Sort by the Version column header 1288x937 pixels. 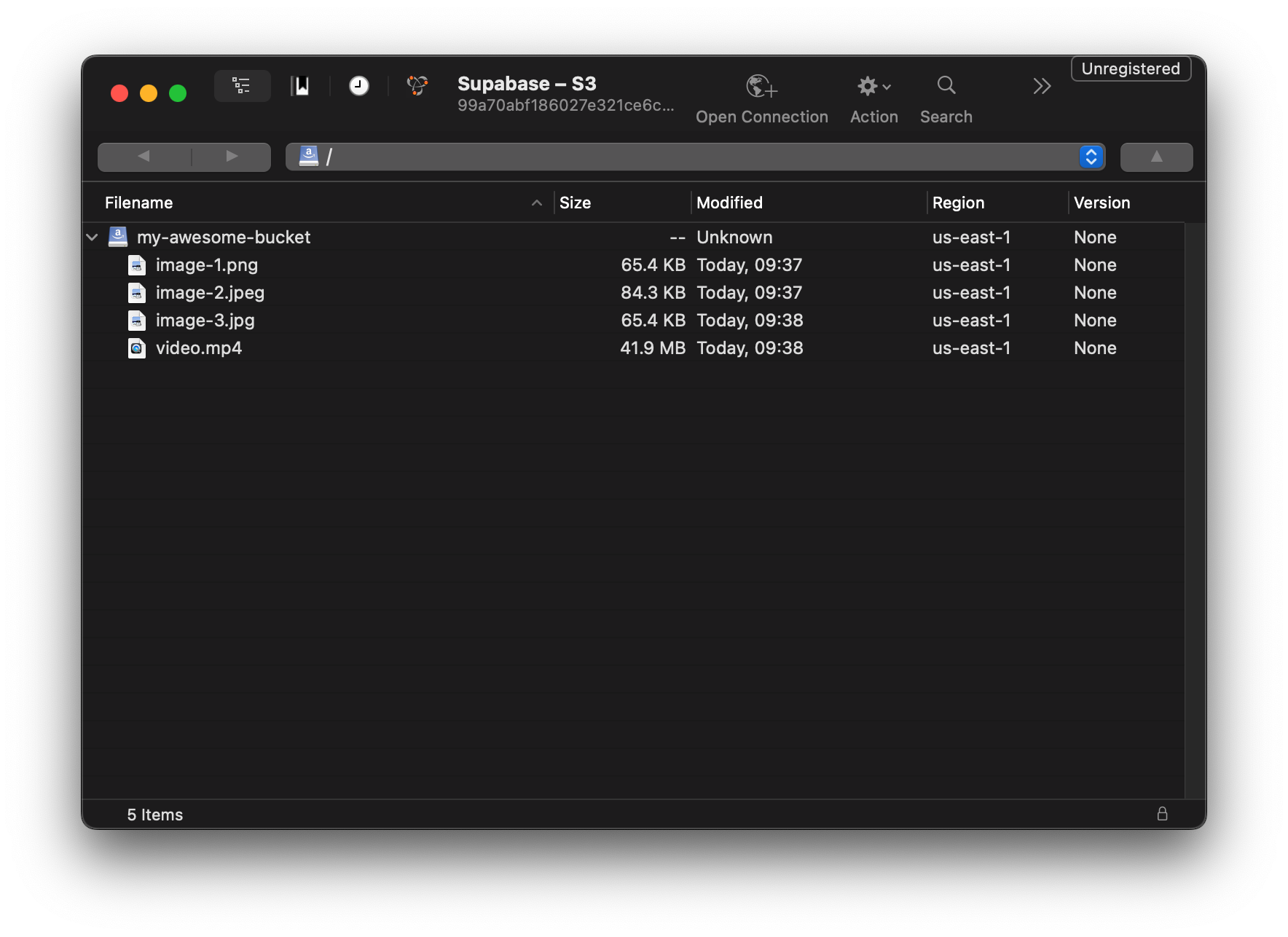coord(1102,203)
